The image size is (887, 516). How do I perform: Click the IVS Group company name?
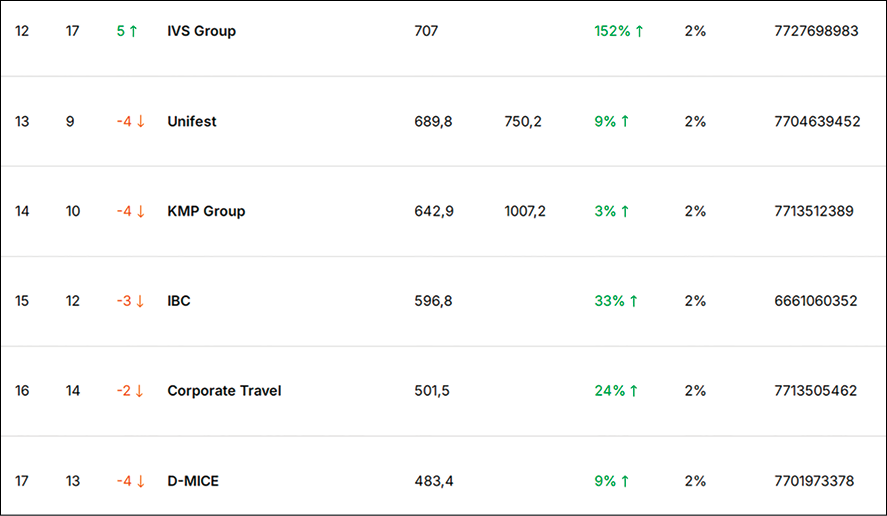click(201, 31)
